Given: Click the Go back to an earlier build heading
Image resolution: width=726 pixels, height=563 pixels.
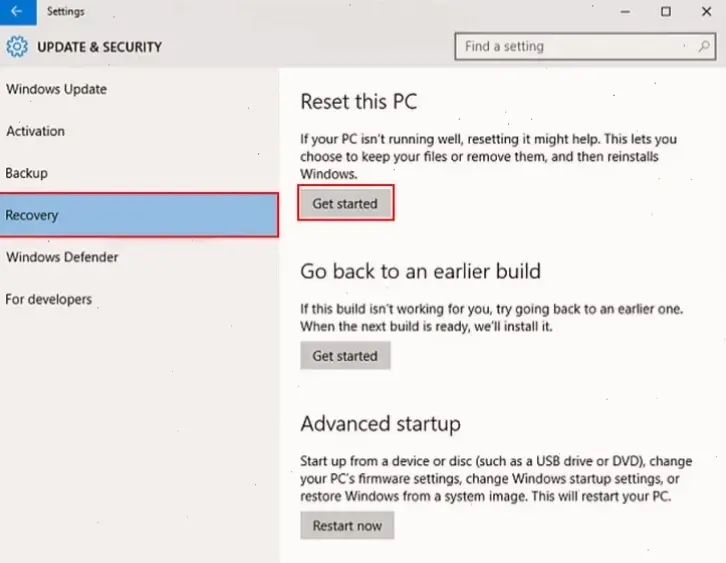Looking at the screenshot, I should (420, 271).
